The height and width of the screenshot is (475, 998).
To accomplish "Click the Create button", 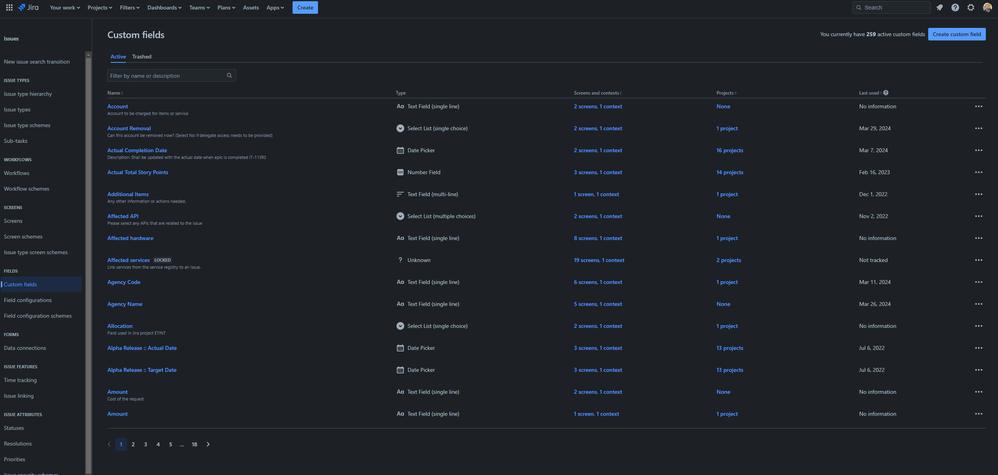I will 305,8.
